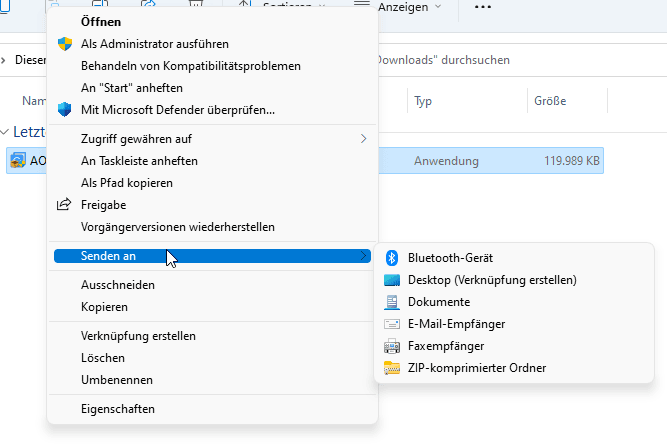Viewport: 667px width, 446px height.
Task: Choose Als Pfad kopieren menu entry
Action: pos(127,183)
